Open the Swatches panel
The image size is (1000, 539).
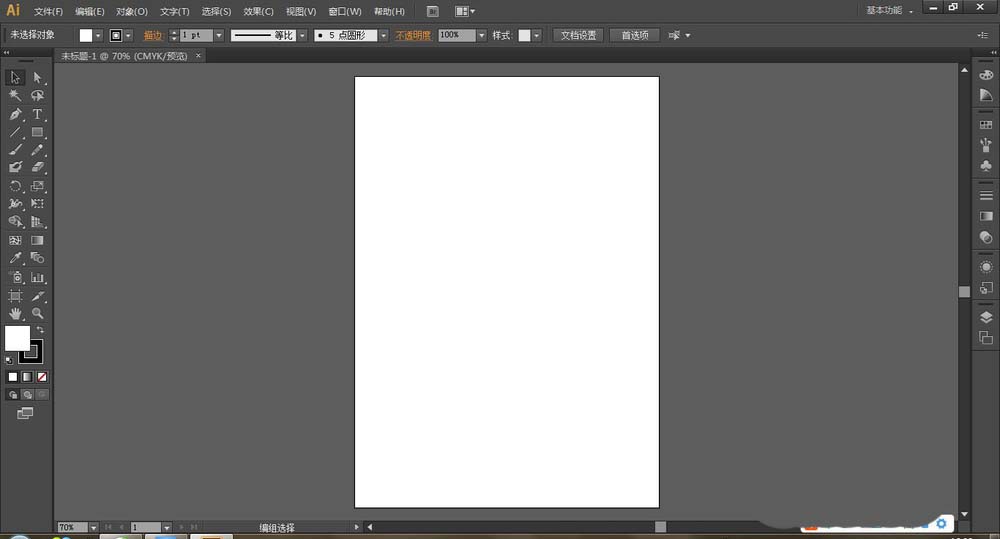986,125
